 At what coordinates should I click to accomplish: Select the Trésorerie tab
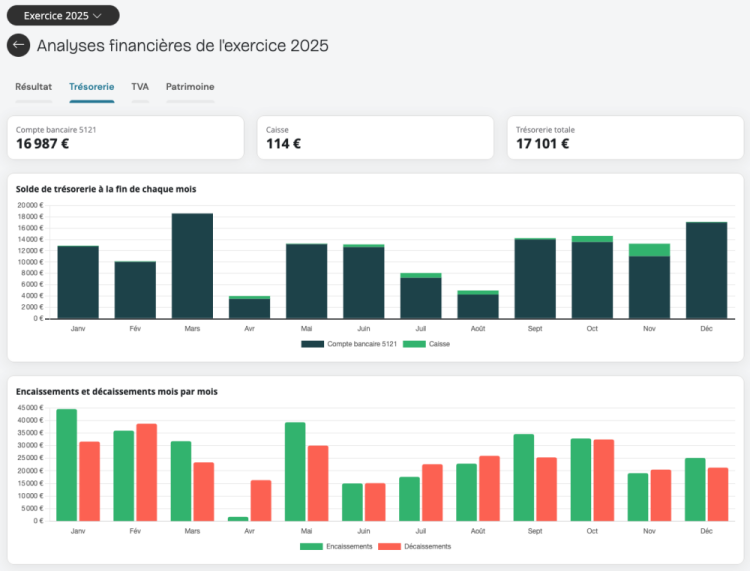click(x=91, y=87)
